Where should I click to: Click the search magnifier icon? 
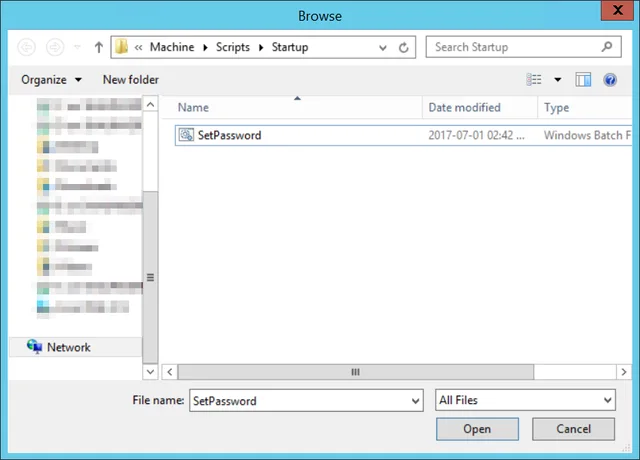[x=607, y=47]
